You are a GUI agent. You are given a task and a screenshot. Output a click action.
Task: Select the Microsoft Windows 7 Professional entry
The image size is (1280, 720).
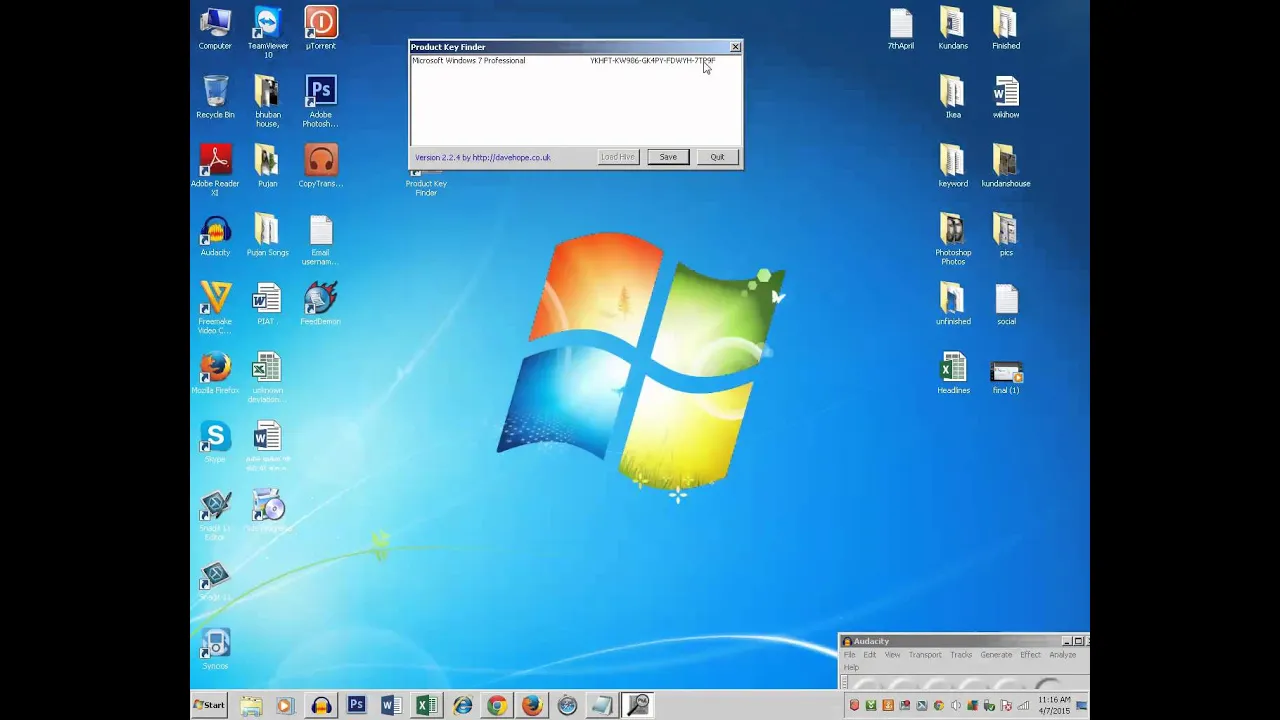(x=468, y=60)
